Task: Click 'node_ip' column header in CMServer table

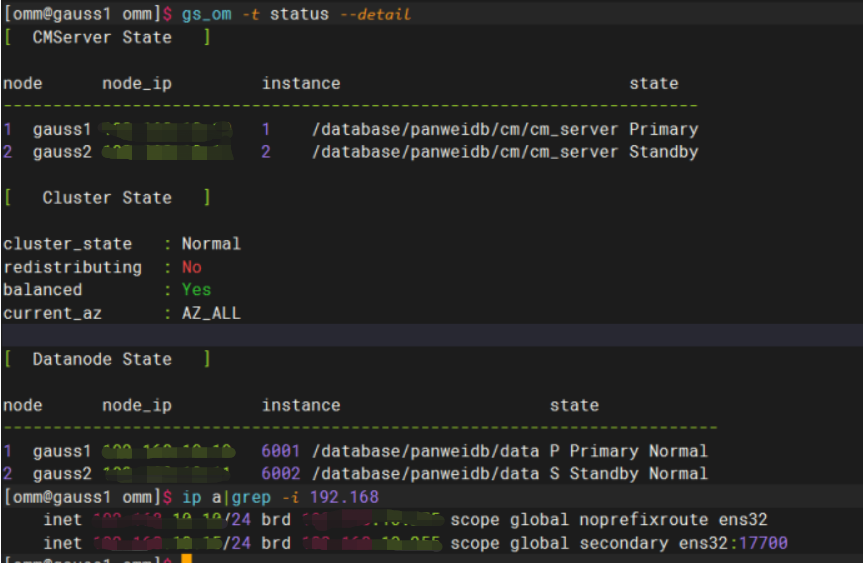Action: (137, 84)
